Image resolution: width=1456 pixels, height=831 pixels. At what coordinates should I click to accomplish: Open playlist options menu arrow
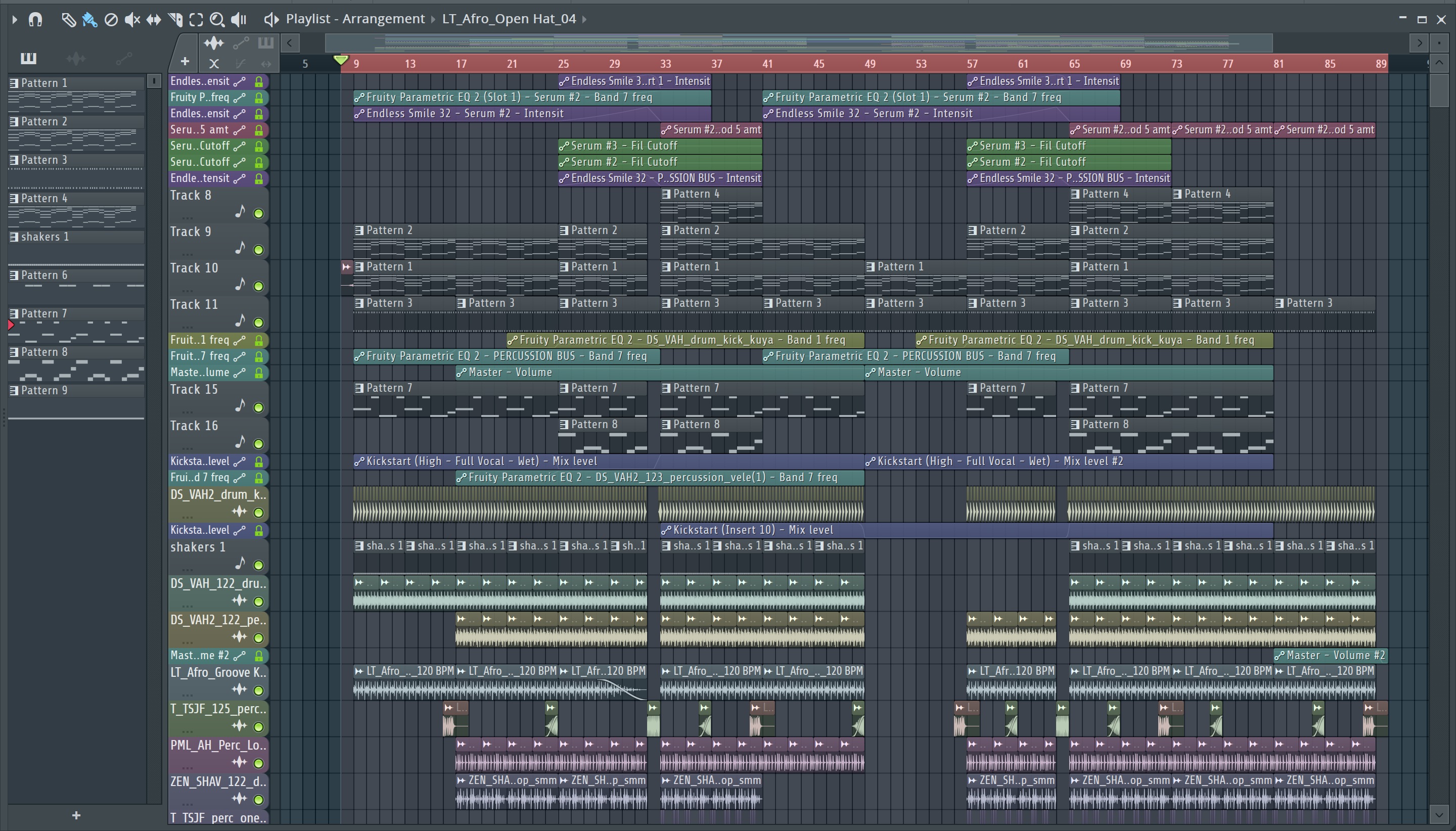pyautogui.click(x=15, y=19)
